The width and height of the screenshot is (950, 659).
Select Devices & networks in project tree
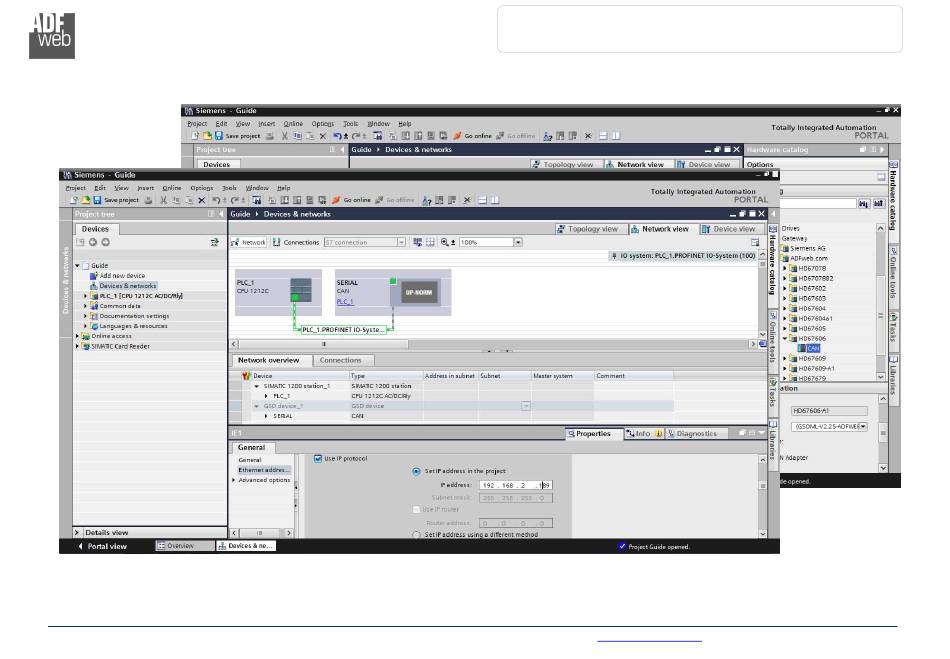point(128,286)
